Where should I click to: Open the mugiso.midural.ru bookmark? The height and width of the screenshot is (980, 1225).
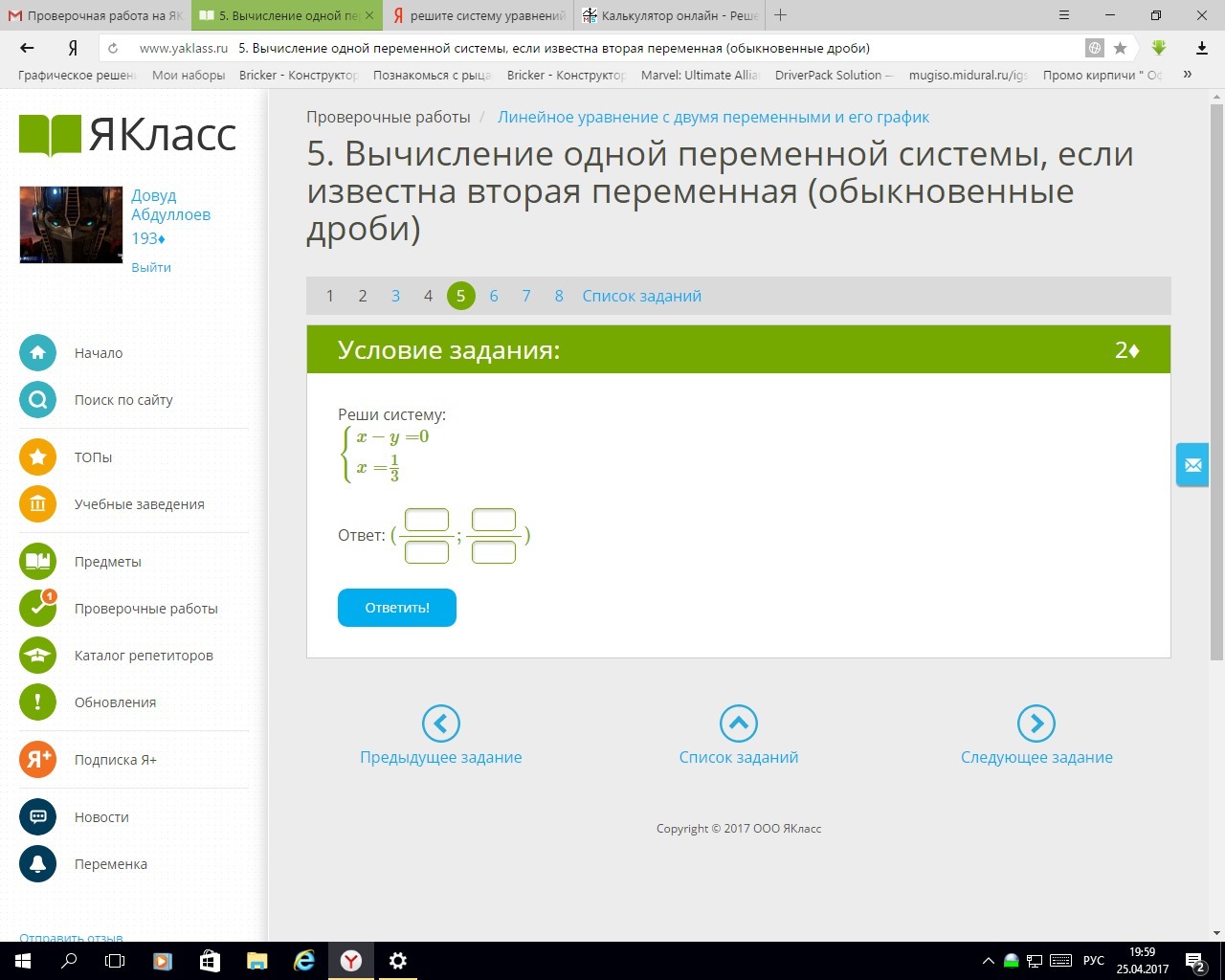pos(969,75)
